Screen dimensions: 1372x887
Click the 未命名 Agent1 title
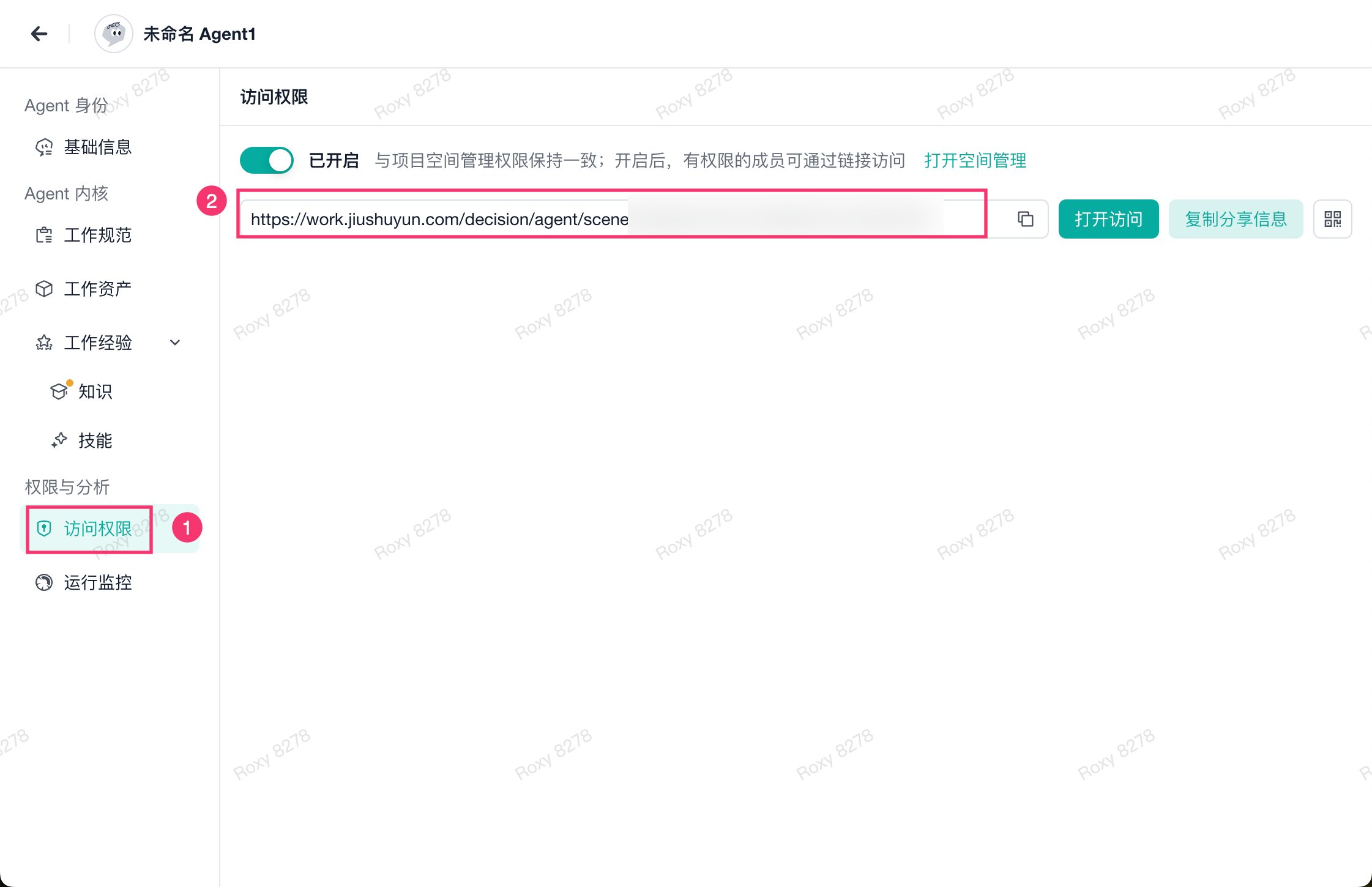199,34
